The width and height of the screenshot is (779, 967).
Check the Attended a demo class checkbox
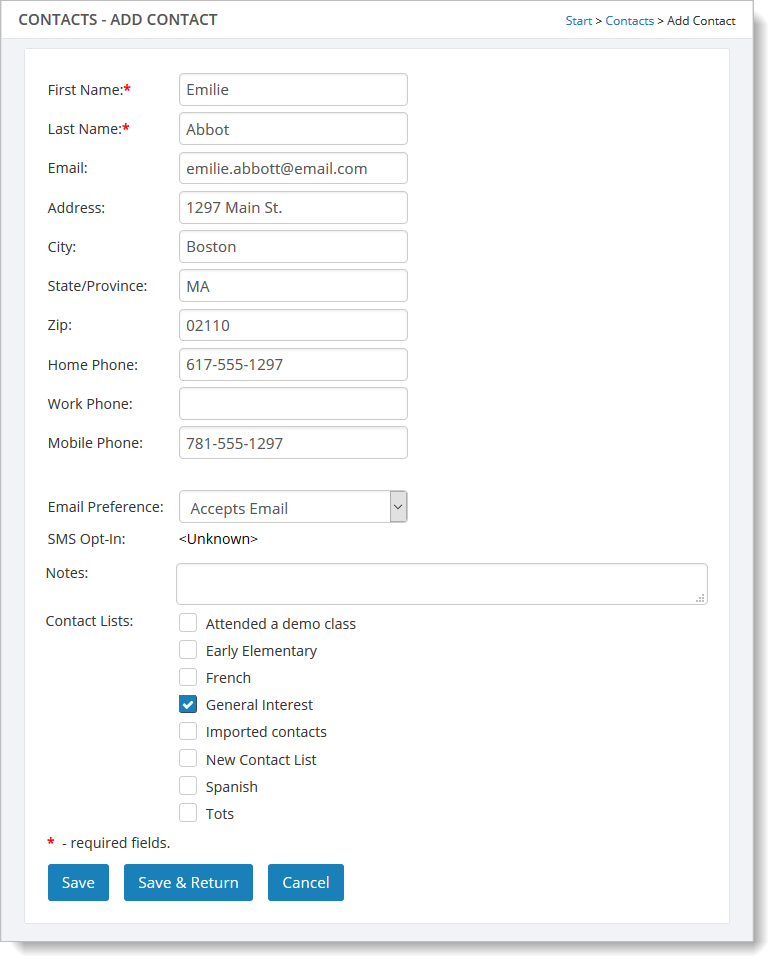(x=188, y=623)
